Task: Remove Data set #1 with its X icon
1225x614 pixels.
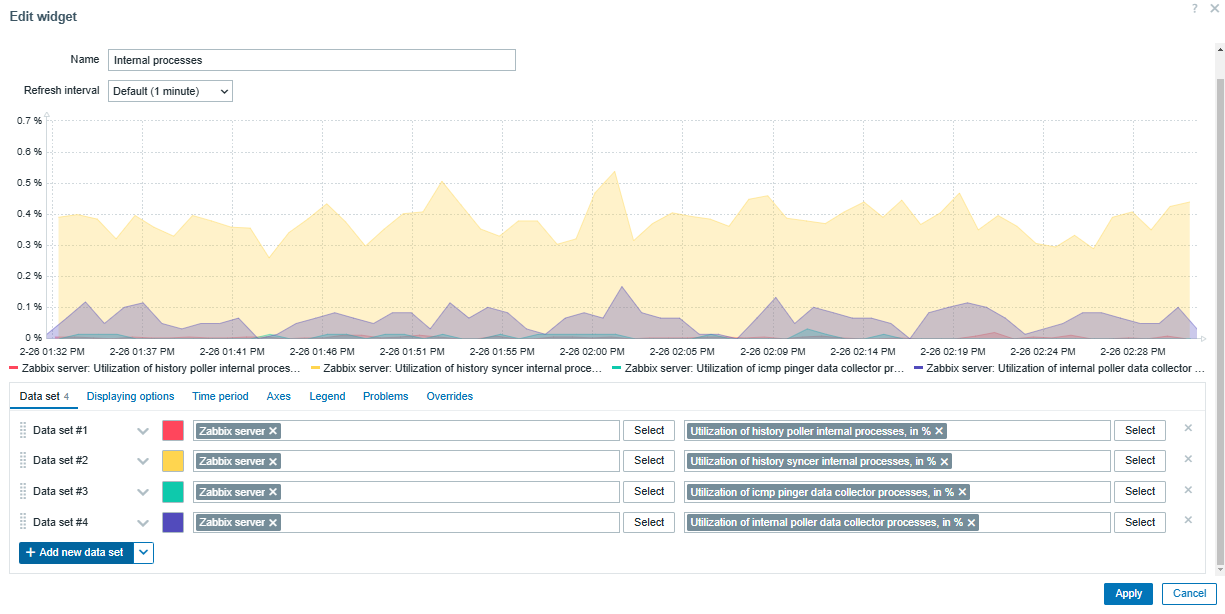Action: (x=1188, y=428)
